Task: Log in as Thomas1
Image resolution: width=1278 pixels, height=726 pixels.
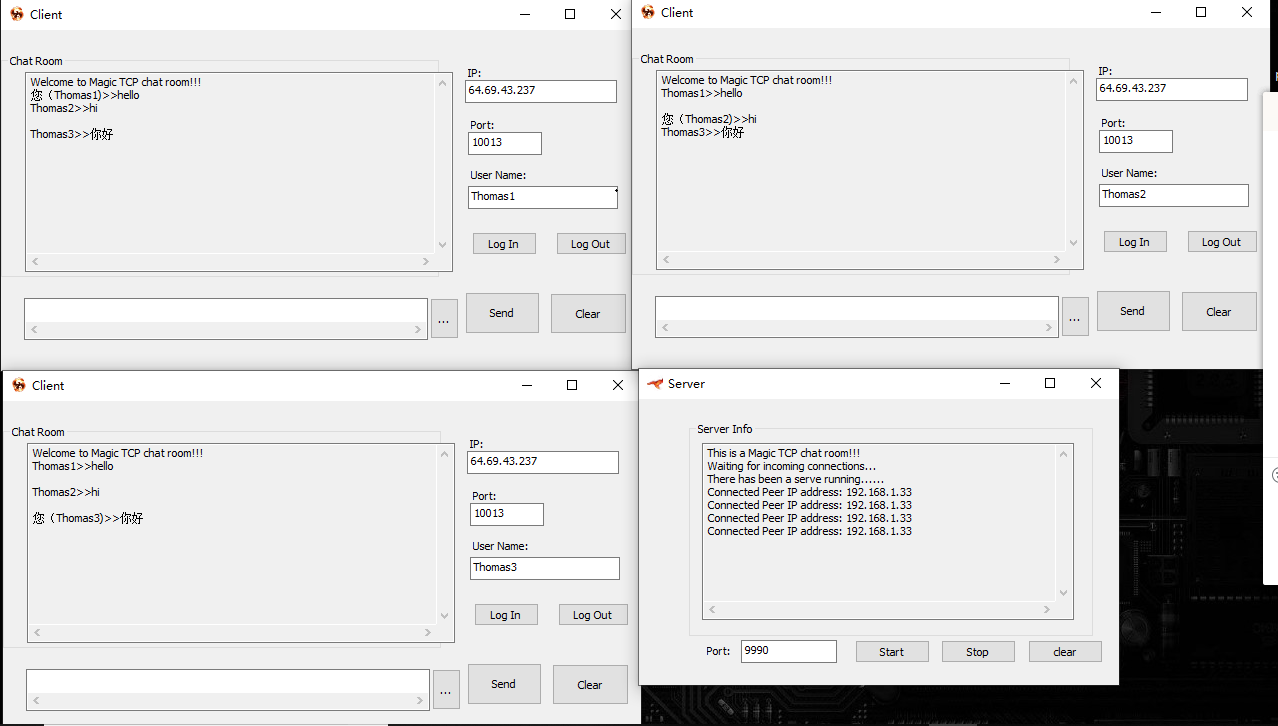Action: (504, 244)
